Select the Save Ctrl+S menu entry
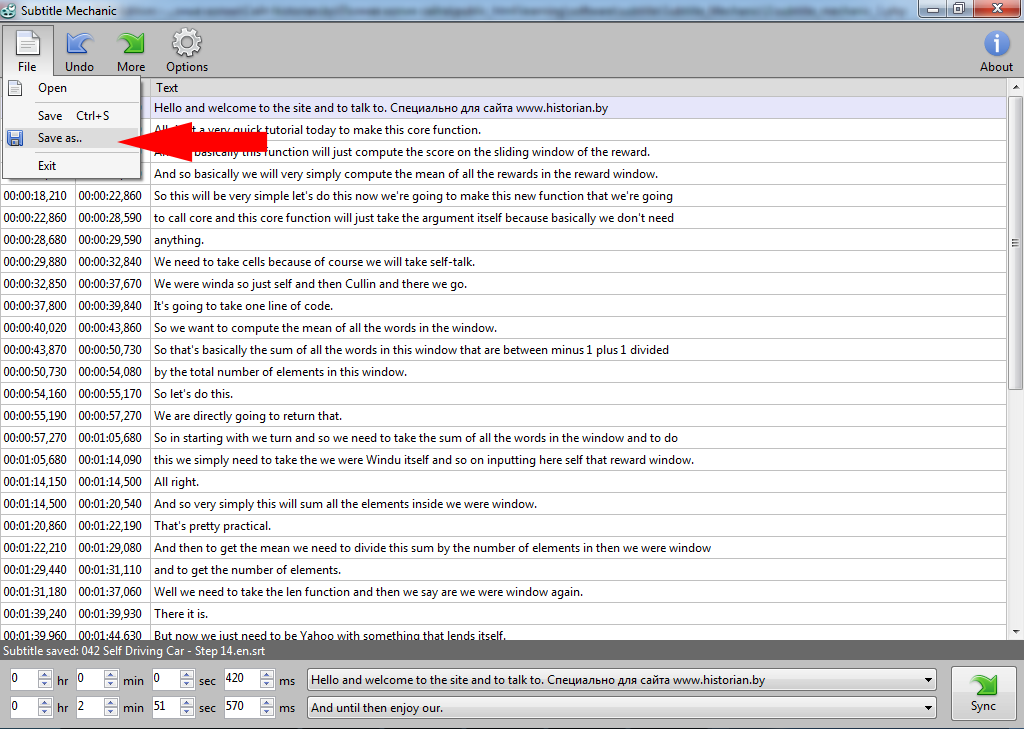This screenshot has height=729, width=1024. (73, 116)
